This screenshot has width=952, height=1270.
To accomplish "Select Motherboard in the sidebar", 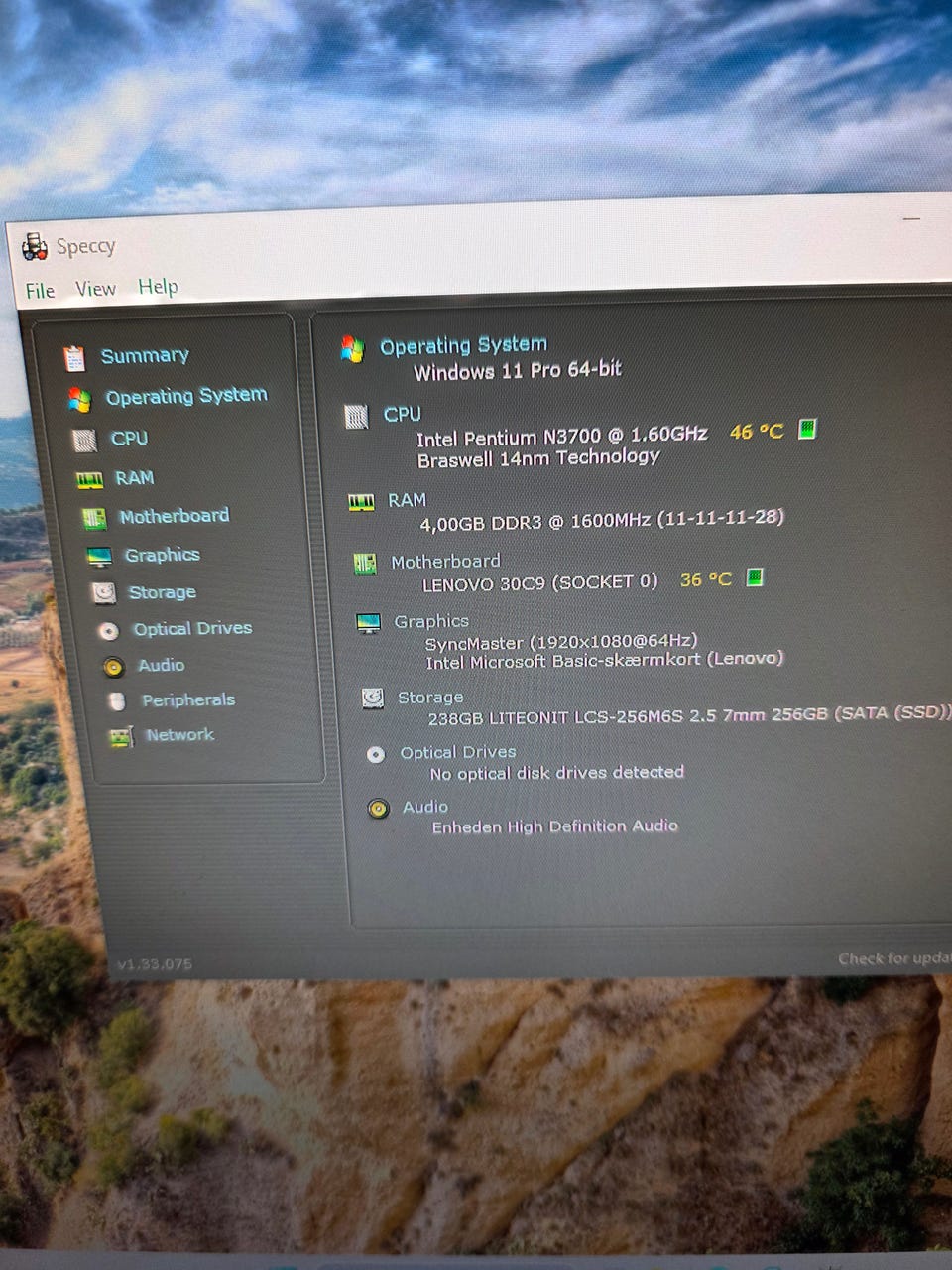I will coord(174,516).
